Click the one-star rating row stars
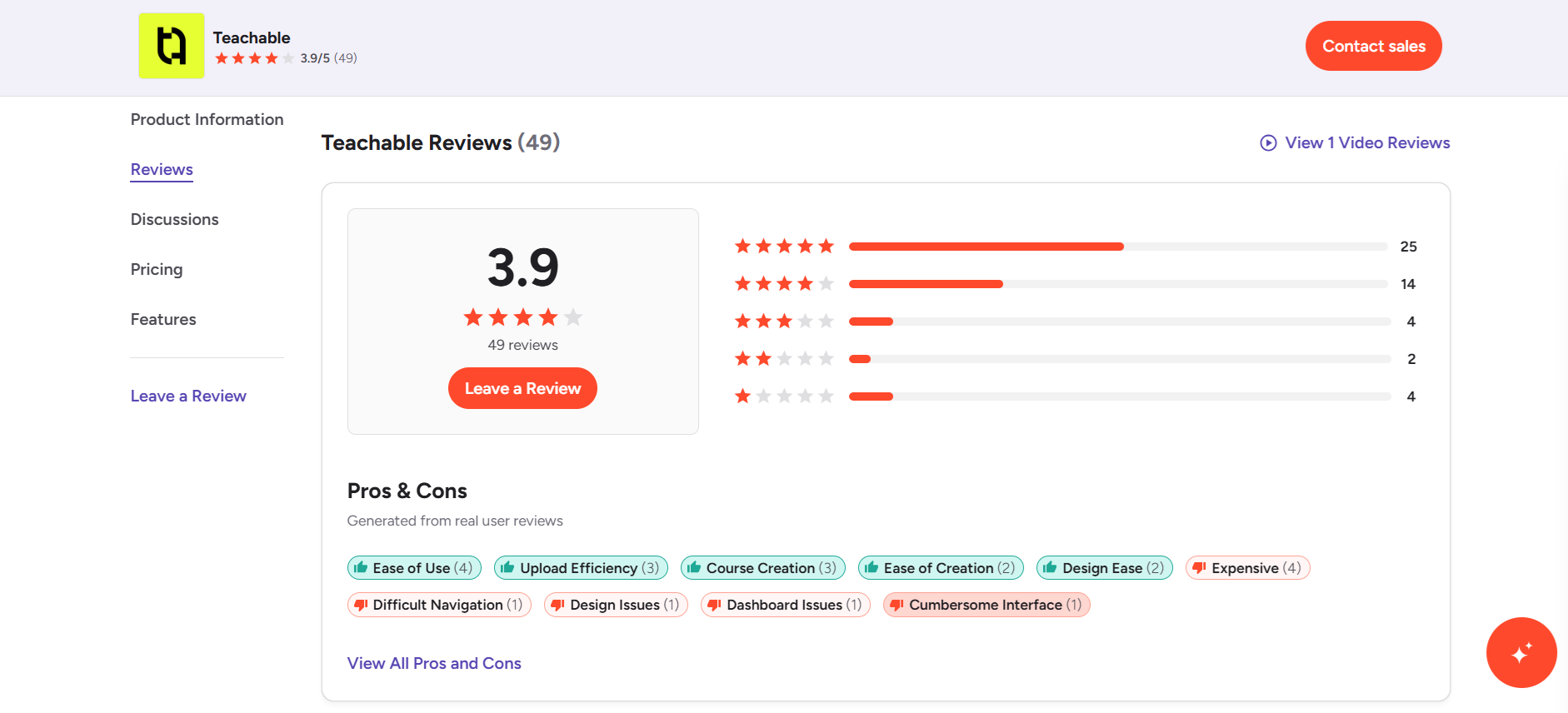 click(x=784, y=396)
